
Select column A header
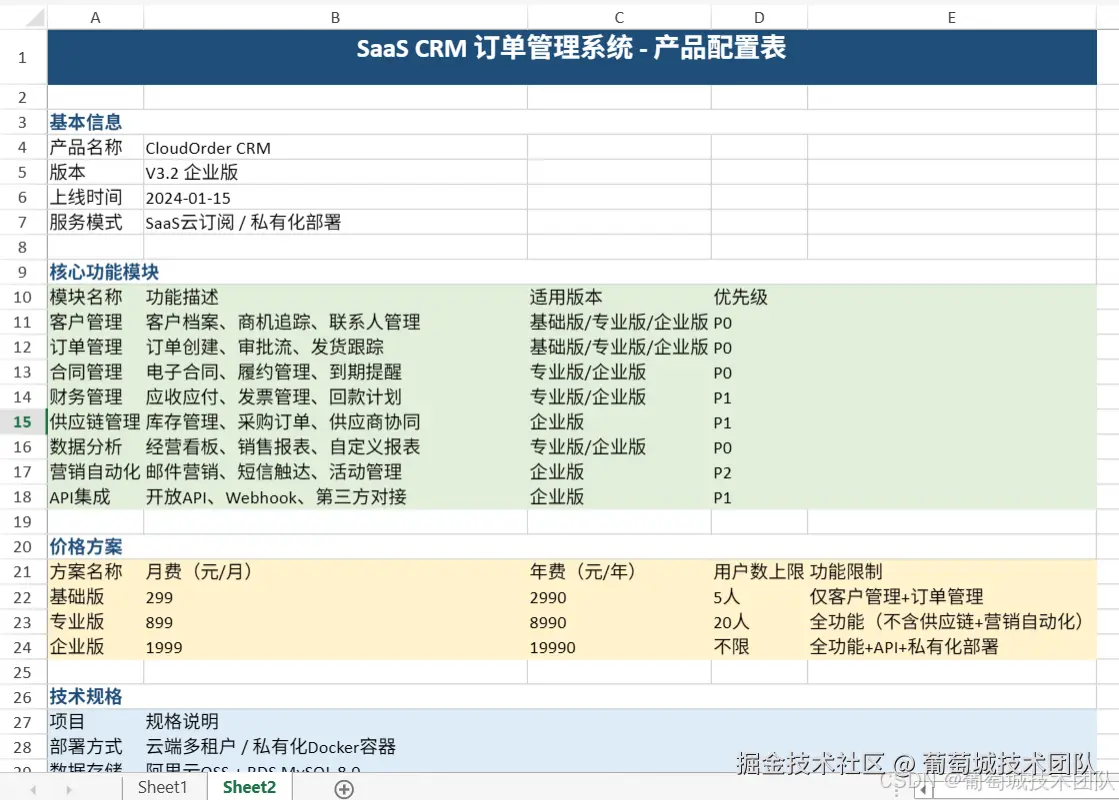[x=96, y=17]
